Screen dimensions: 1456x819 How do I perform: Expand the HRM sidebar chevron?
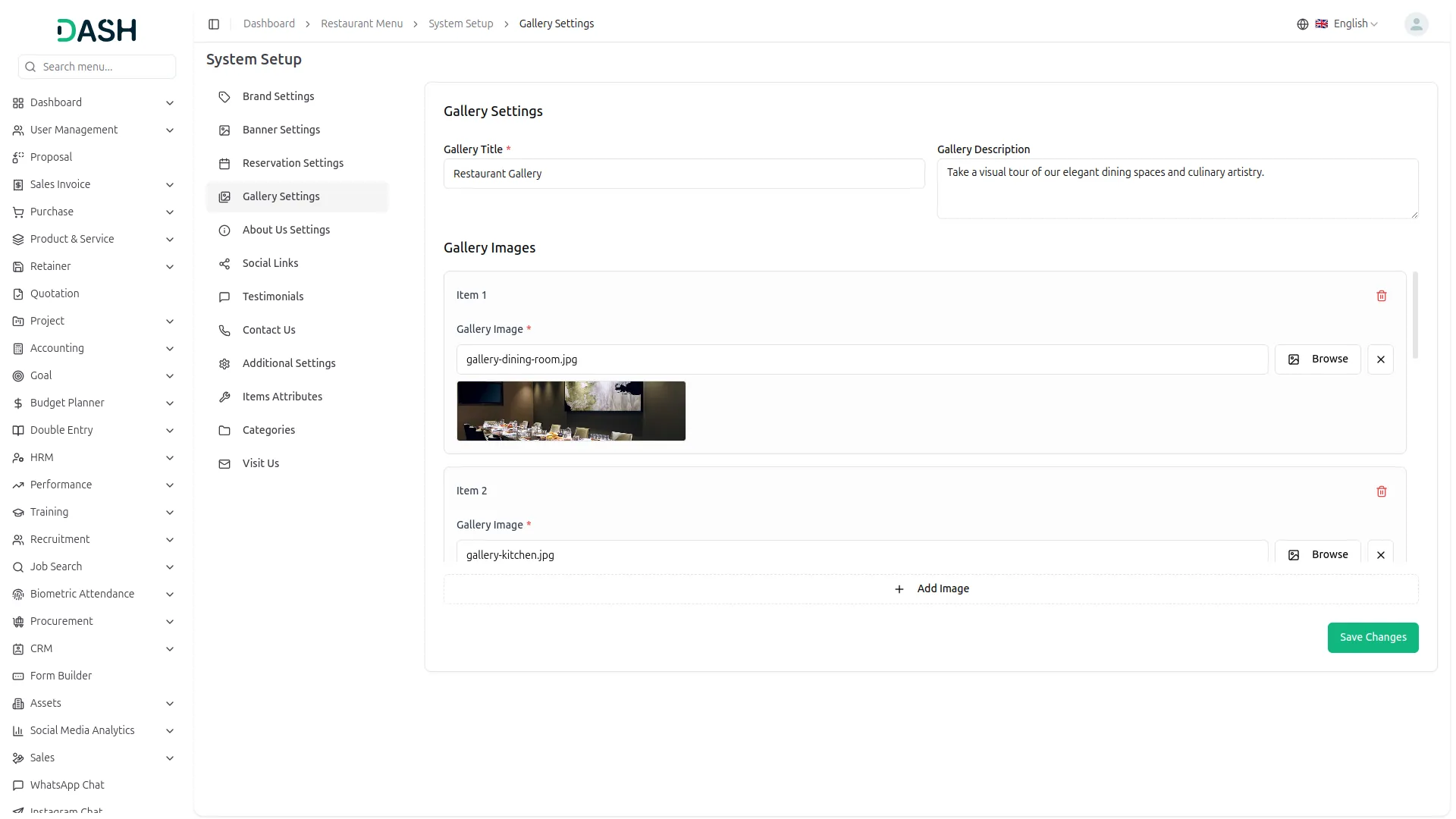(169, 458)
